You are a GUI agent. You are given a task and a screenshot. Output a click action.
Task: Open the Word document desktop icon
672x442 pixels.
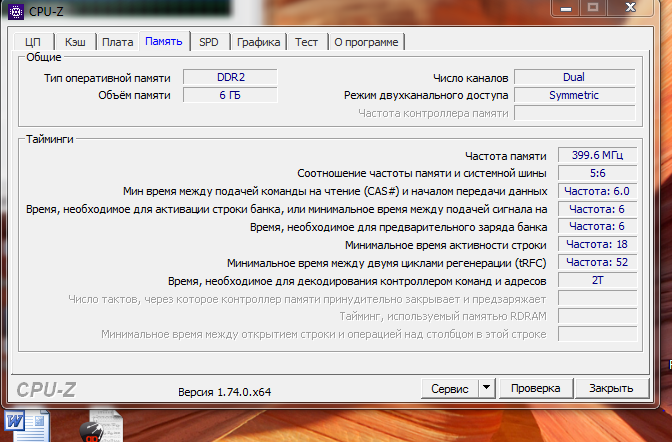click(x=27, y=426)
